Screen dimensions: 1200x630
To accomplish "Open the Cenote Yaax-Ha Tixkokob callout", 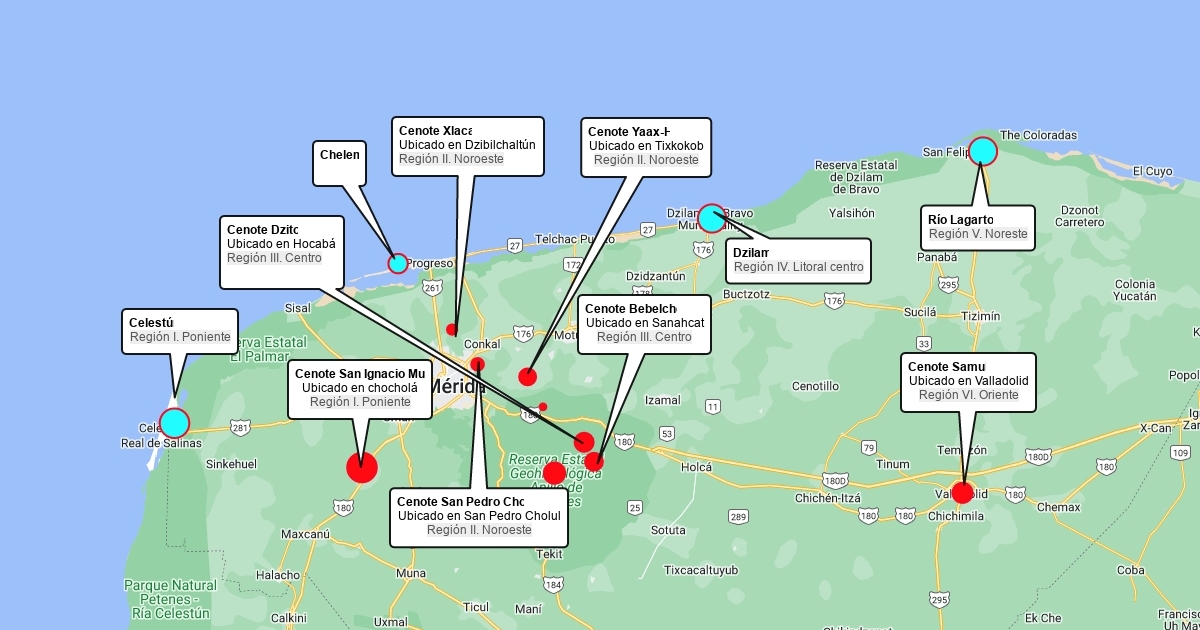I will point(645,146).
